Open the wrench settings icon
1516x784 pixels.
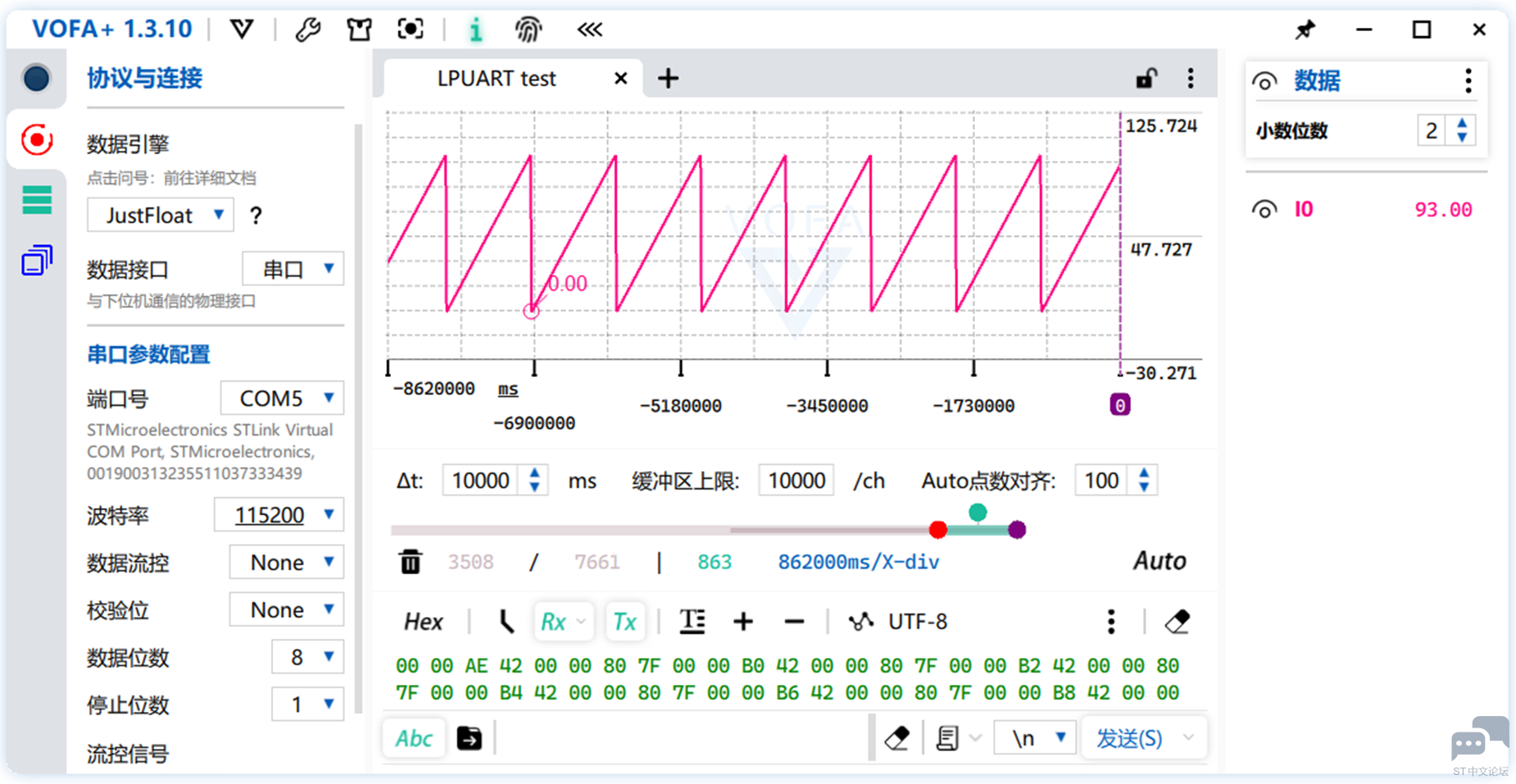click(x=308, y=29)
